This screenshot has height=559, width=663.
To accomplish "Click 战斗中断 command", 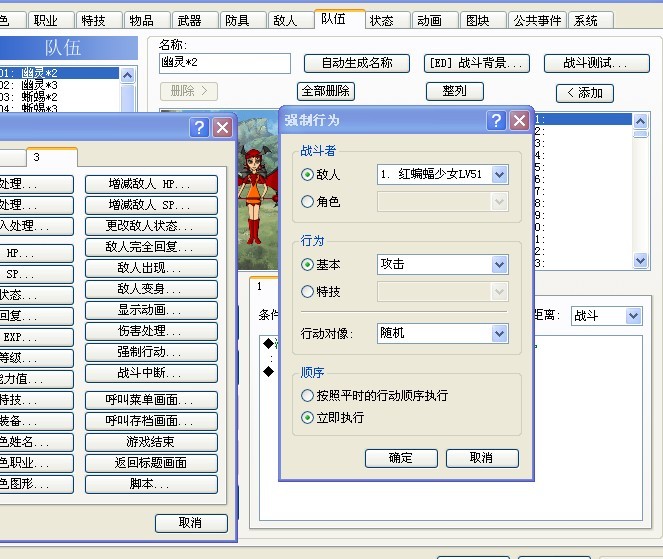I will pos(151,373).
